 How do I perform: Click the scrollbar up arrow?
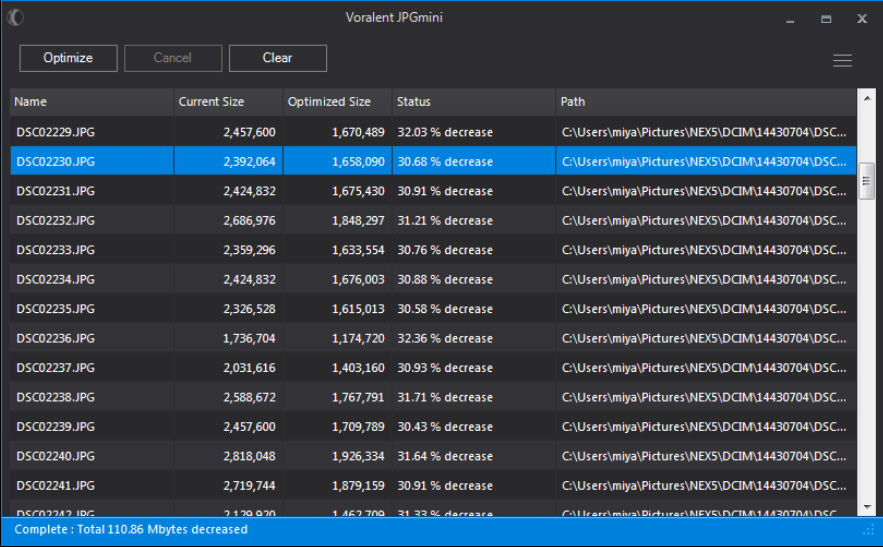pos(867,98)
